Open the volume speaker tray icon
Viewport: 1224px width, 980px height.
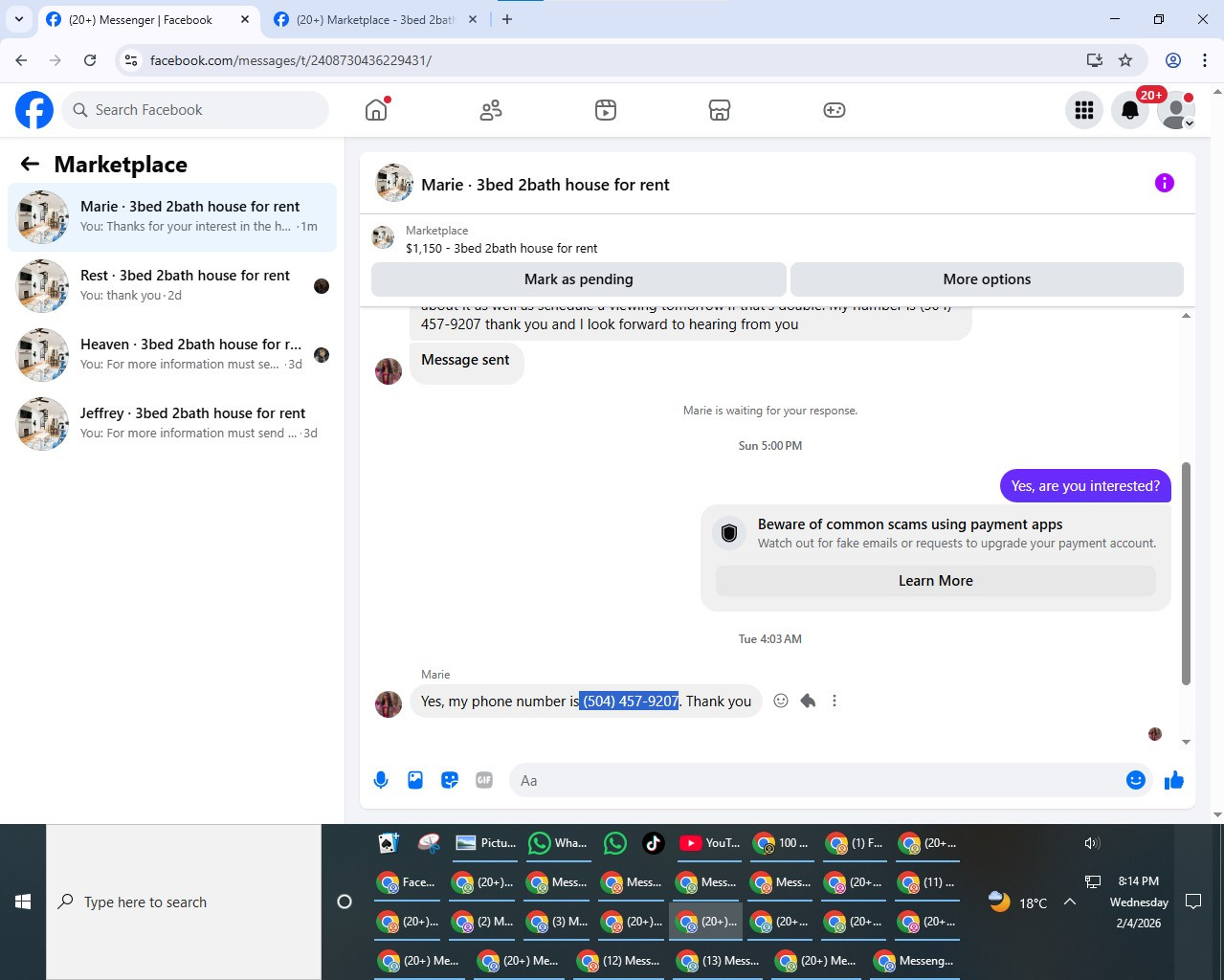point(1092,843)
